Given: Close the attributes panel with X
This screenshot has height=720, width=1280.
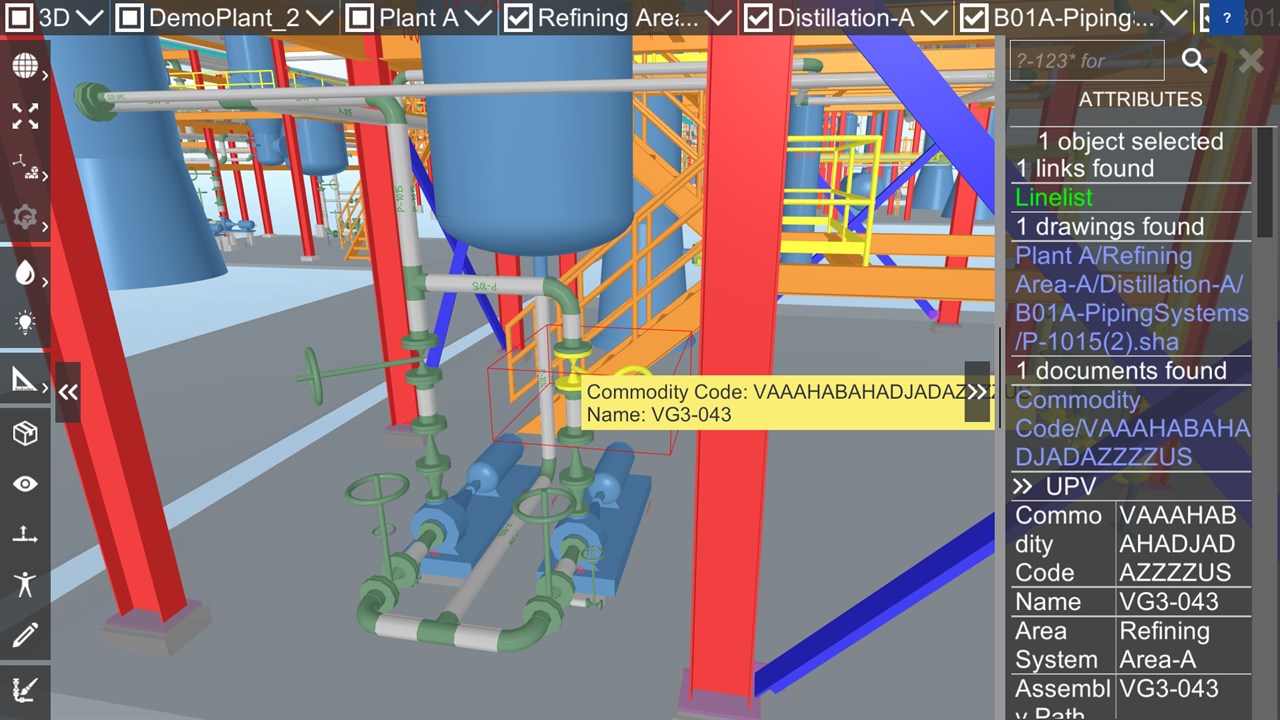Looking at the screenshot, I should (x=1250, y=60).
